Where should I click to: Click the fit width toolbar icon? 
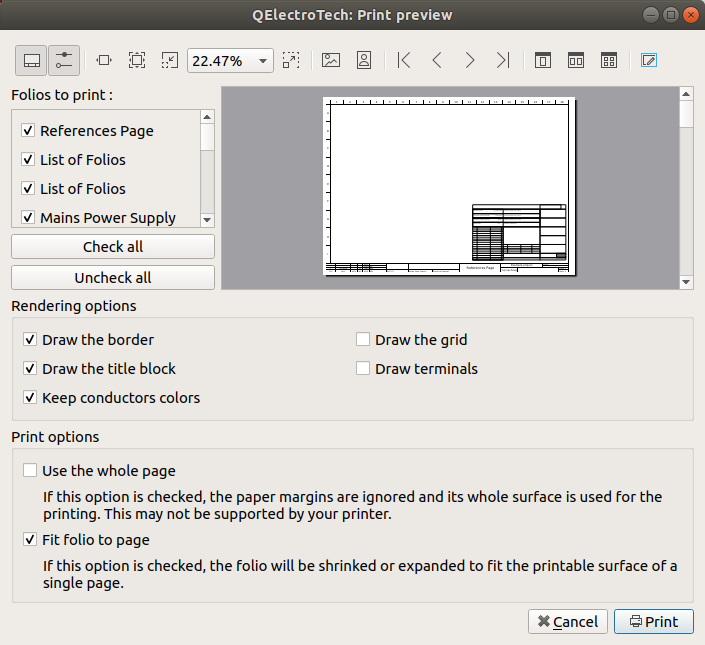(x=104, y=60)
